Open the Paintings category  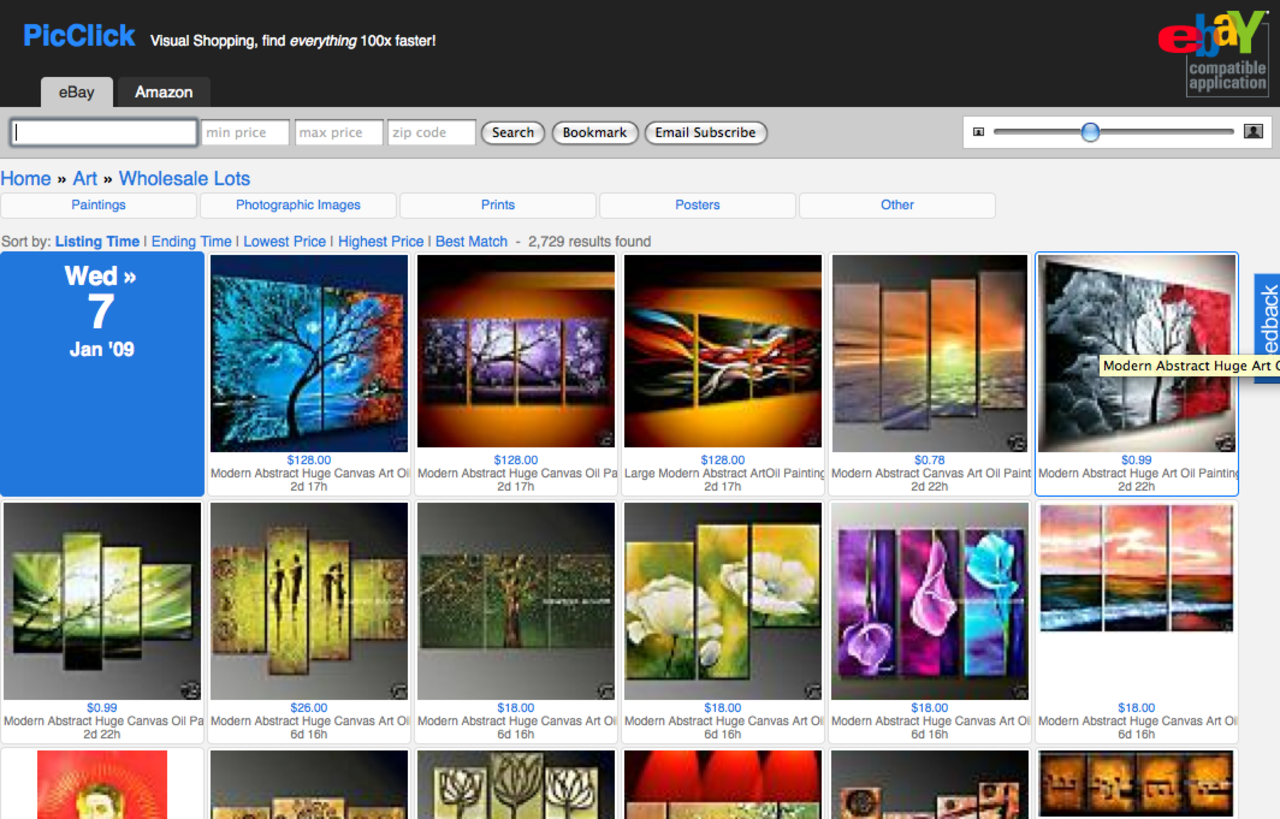click(x=98, y=205)
